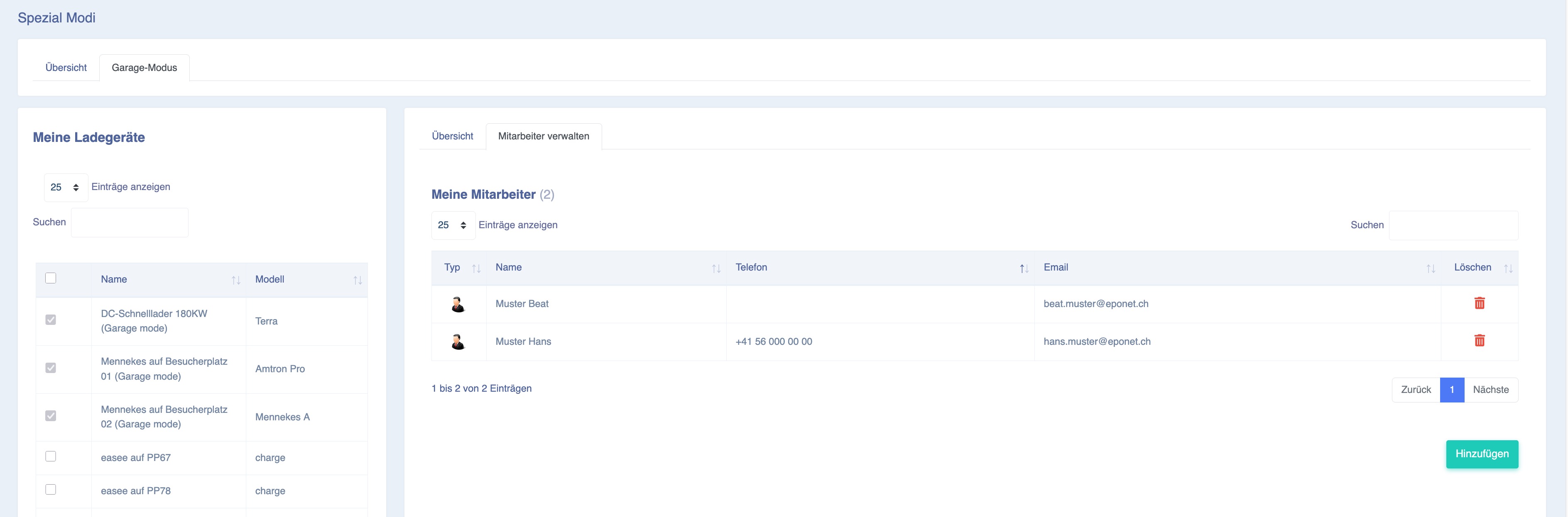
Task: Open the Mitarbeiter verwalten tab
Action: 543,136
